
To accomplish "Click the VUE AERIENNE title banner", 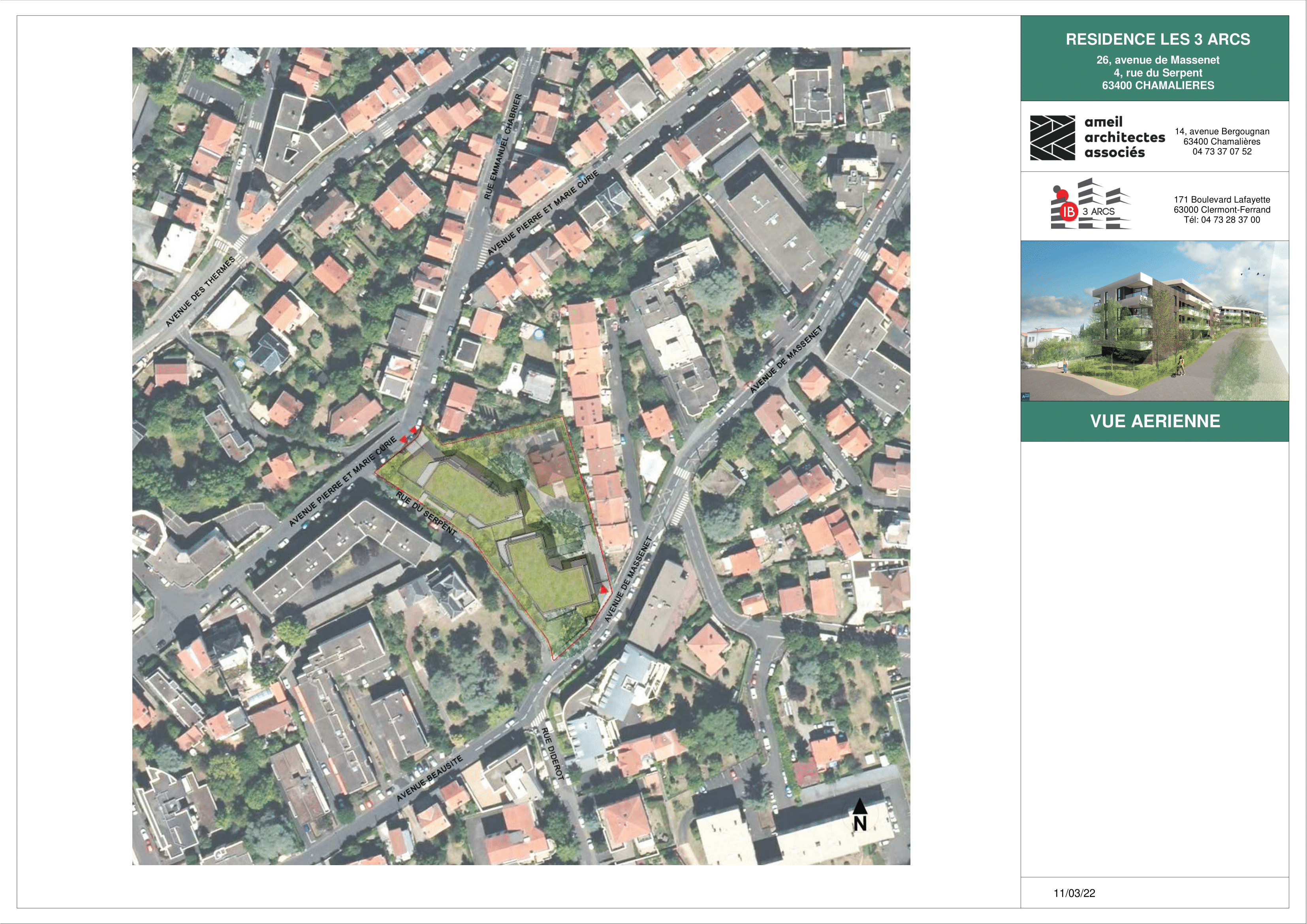I will (x=1155, y=421).
